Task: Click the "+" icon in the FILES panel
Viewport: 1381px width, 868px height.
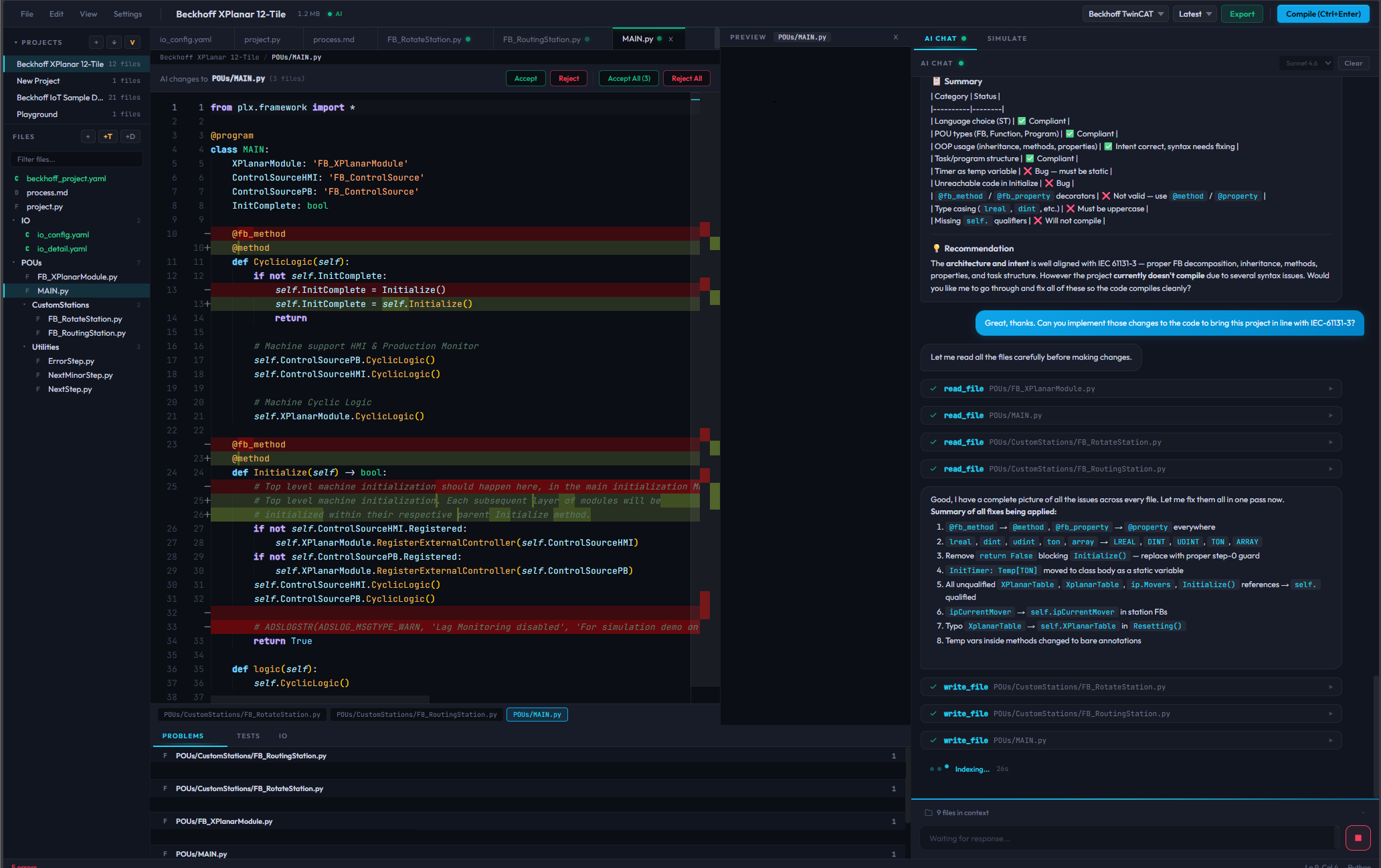Action: (x=88, y=136)
